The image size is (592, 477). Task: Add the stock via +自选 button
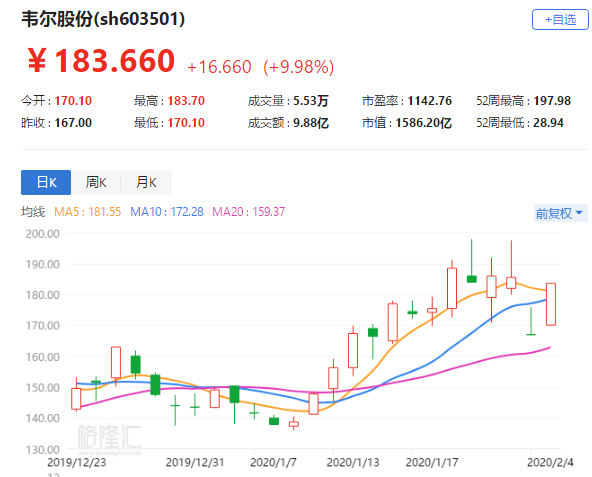pos(560,20)
